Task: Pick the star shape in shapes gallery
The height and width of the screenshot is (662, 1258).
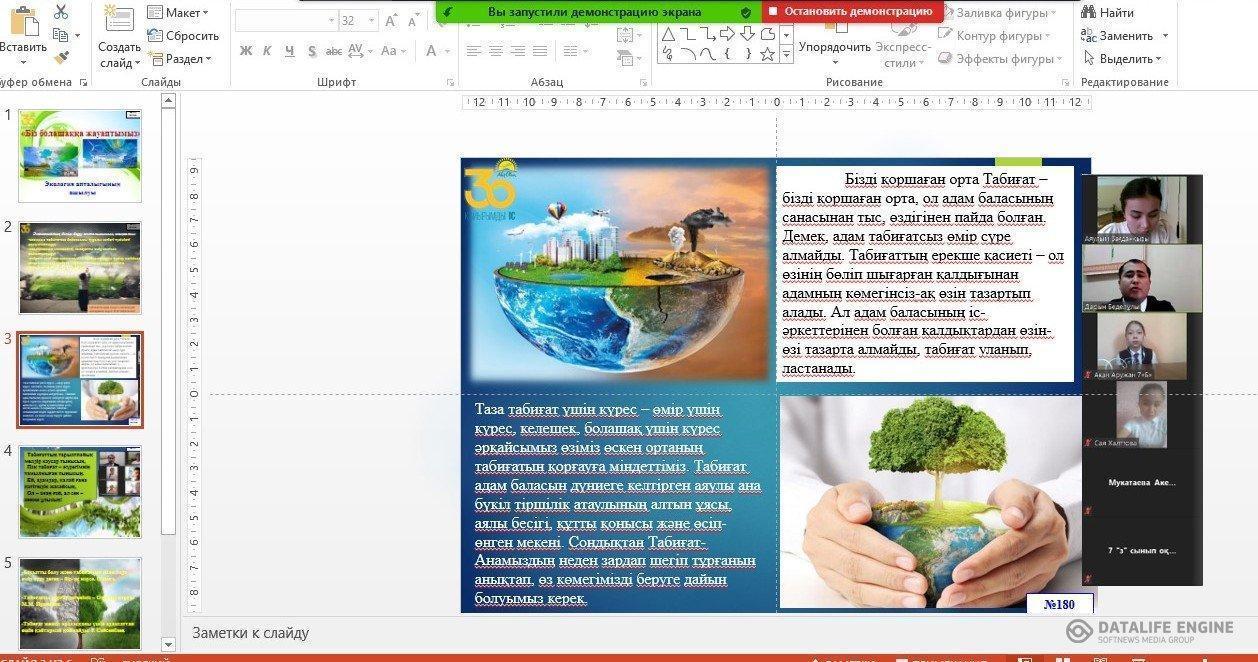Action: point(767,54)
